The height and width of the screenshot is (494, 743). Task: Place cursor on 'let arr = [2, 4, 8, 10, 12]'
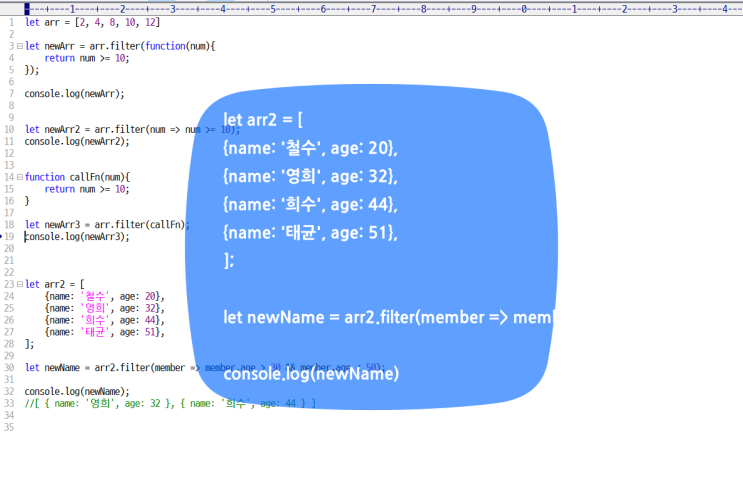92,21
